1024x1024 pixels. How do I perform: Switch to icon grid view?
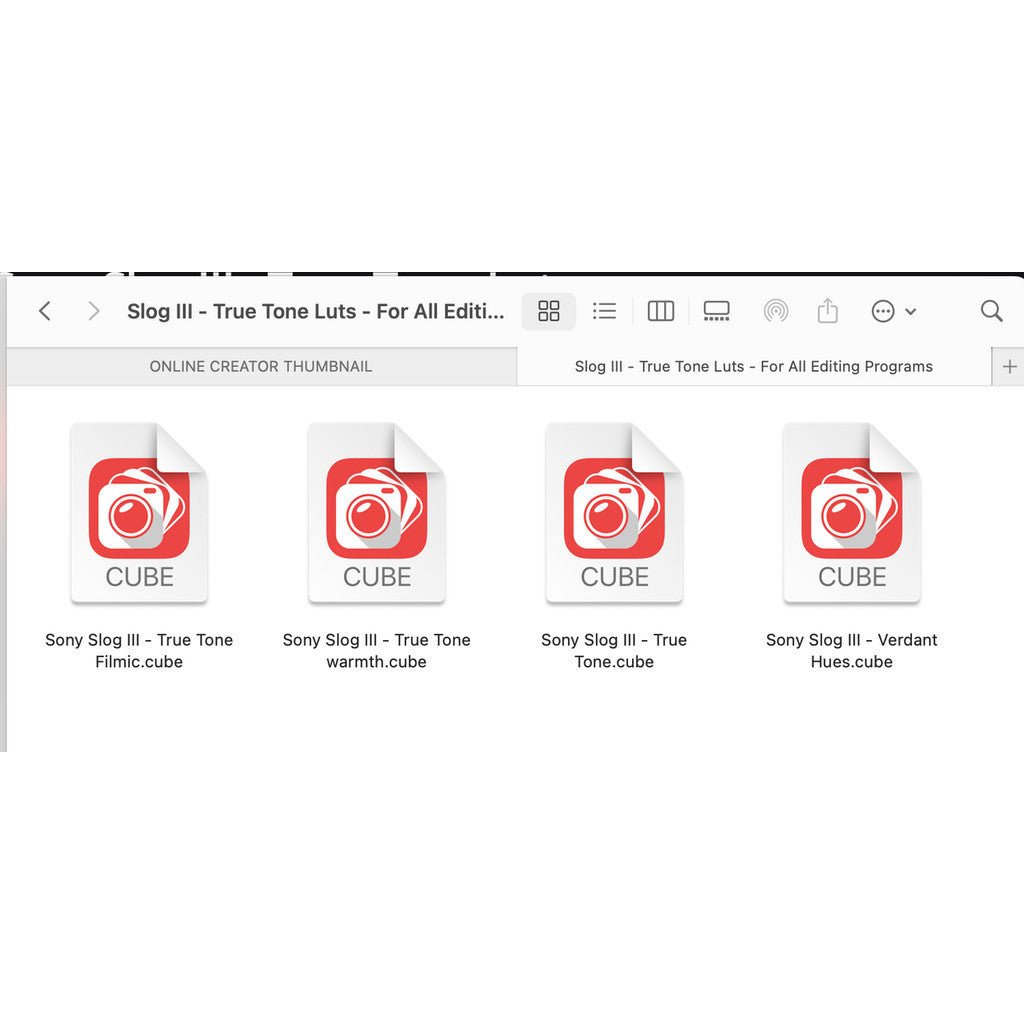pos(549,311)
